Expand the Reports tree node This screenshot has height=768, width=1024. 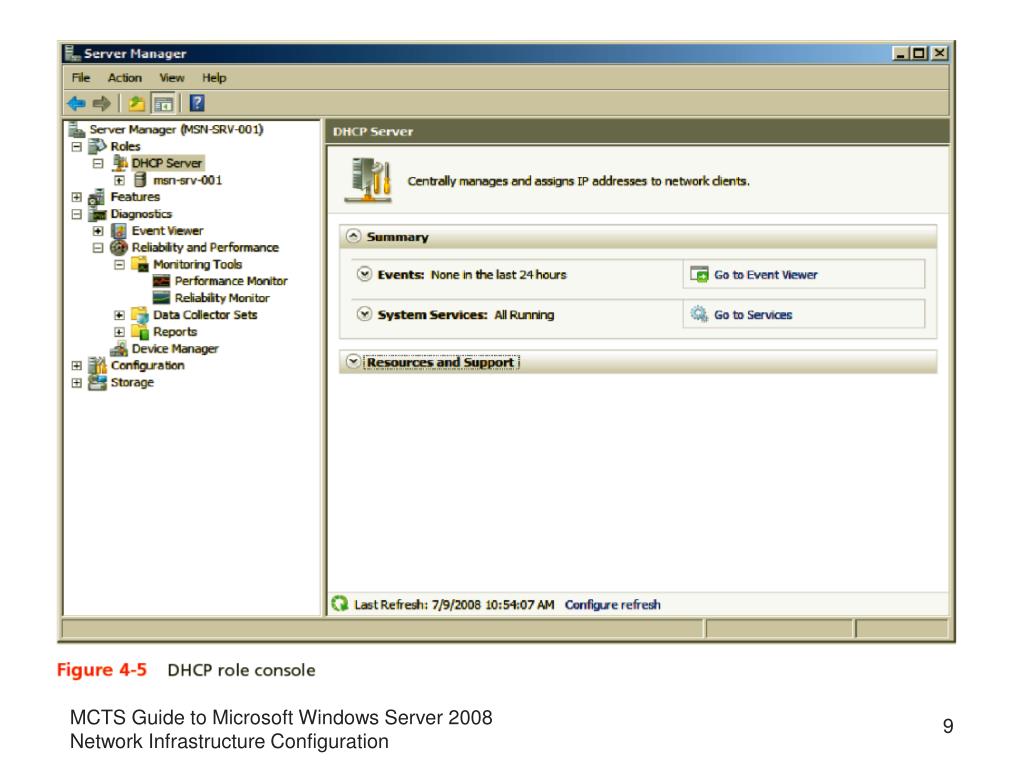119,332
